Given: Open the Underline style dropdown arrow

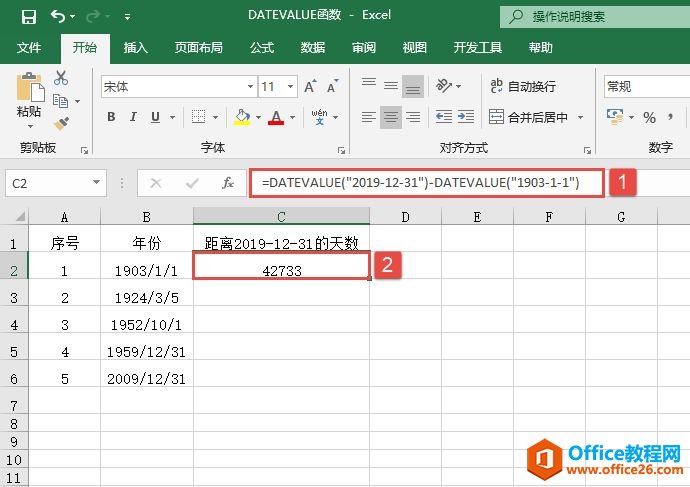Looking at the screenshot, I should point(172,117).
